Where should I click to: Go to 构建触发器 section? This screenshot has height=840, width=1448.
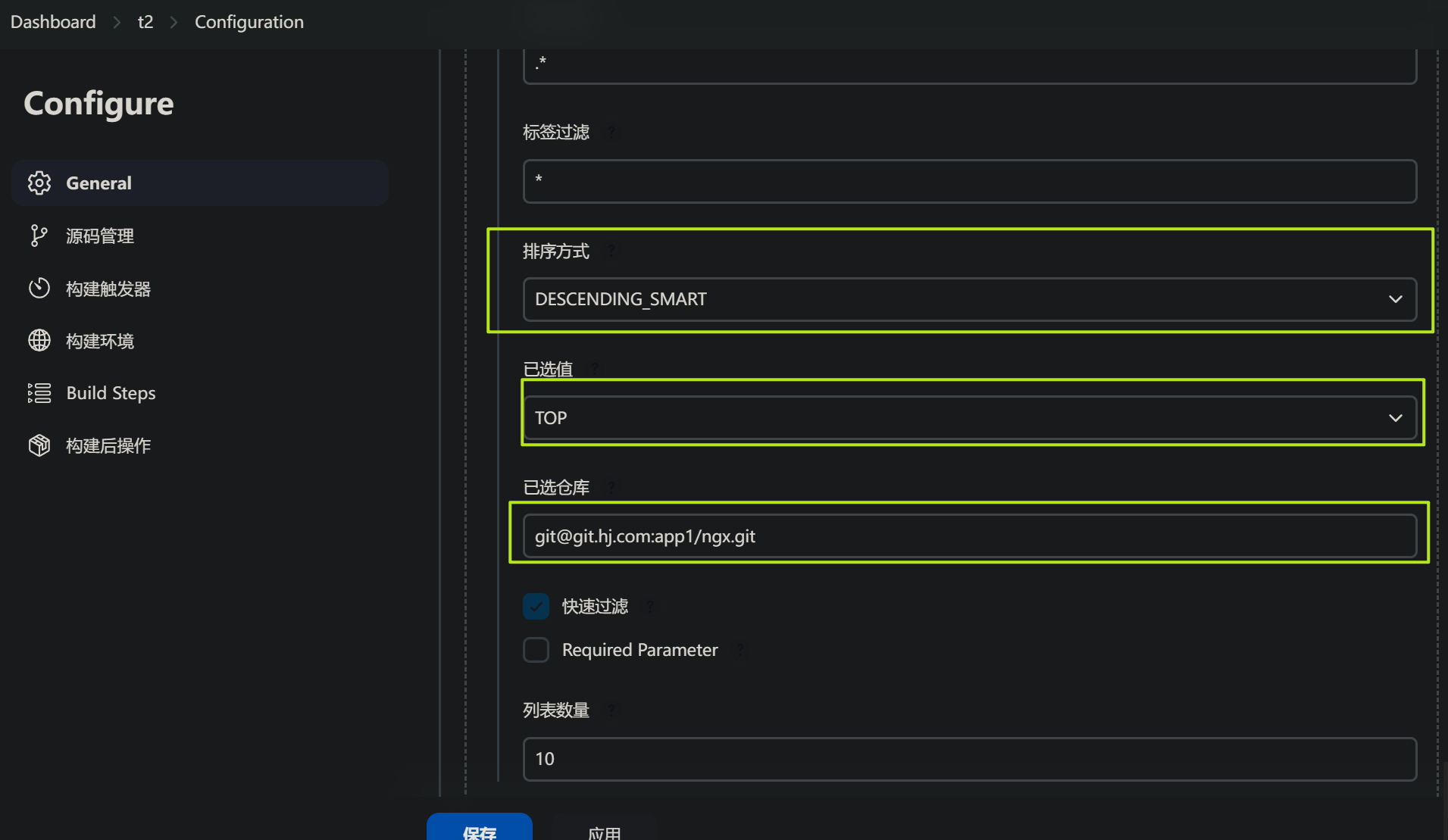(x=200, y=289)
